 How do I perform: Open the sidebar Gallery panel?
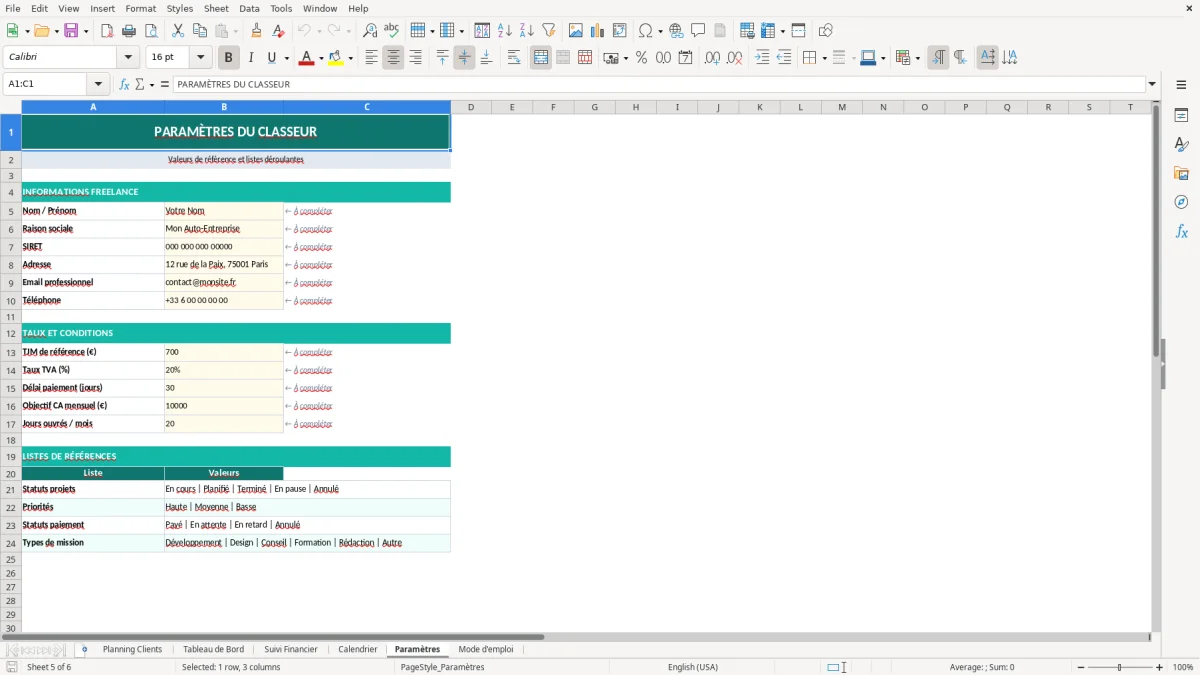point(1181,173)
